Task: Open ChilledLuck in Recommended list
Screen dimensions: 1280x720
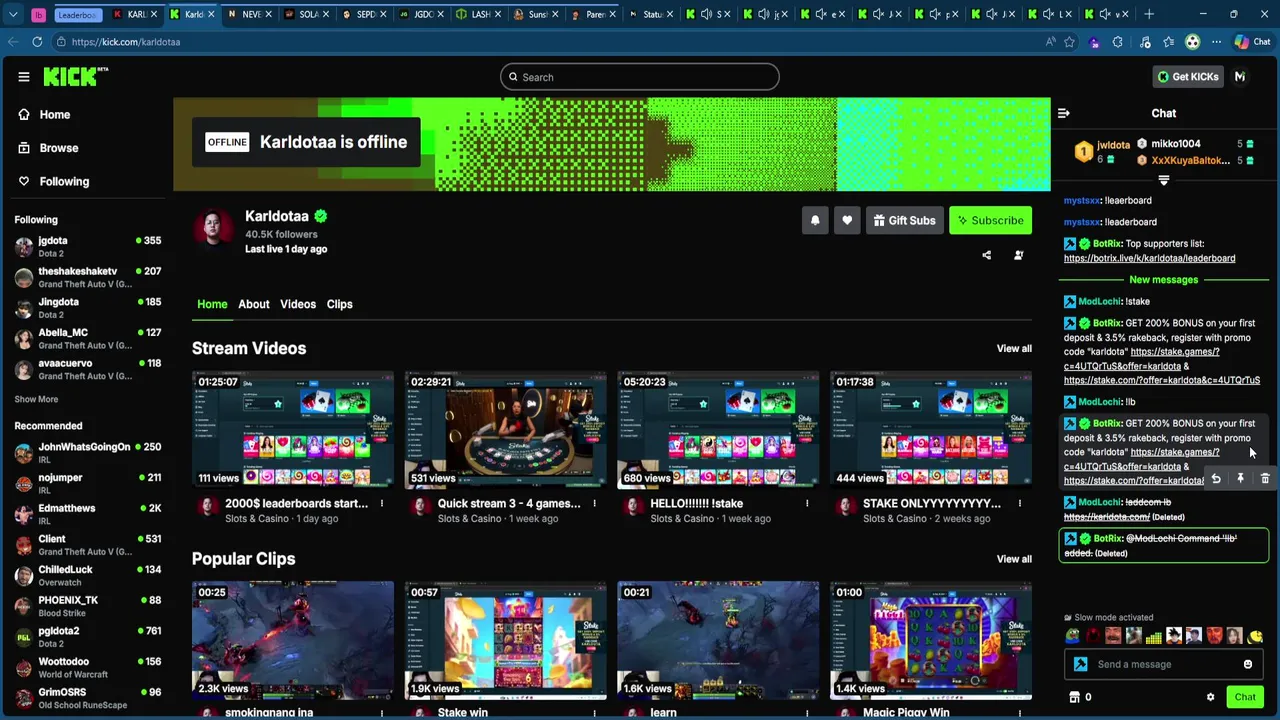Action: pos(86,575)
